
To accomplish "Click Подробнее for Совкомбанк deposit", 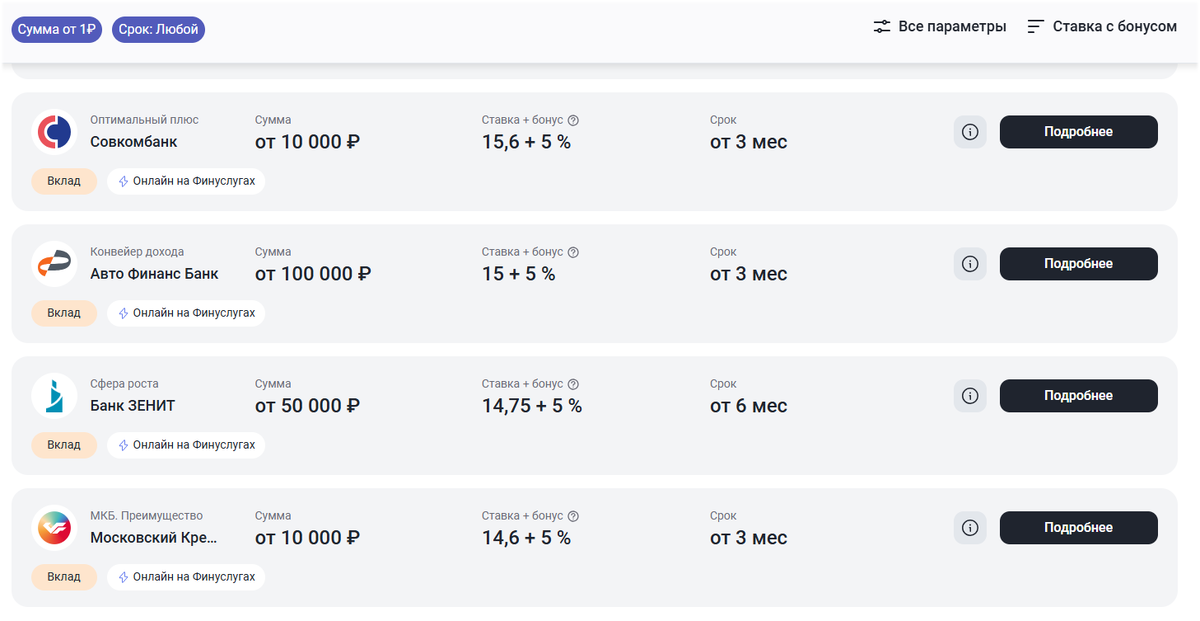I will tap(1079, 132).
